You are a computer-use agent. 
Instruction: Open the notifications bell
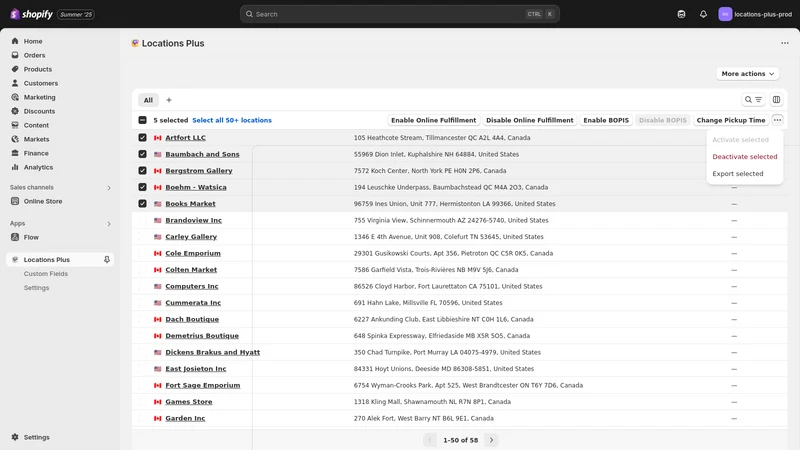point(703,14)
